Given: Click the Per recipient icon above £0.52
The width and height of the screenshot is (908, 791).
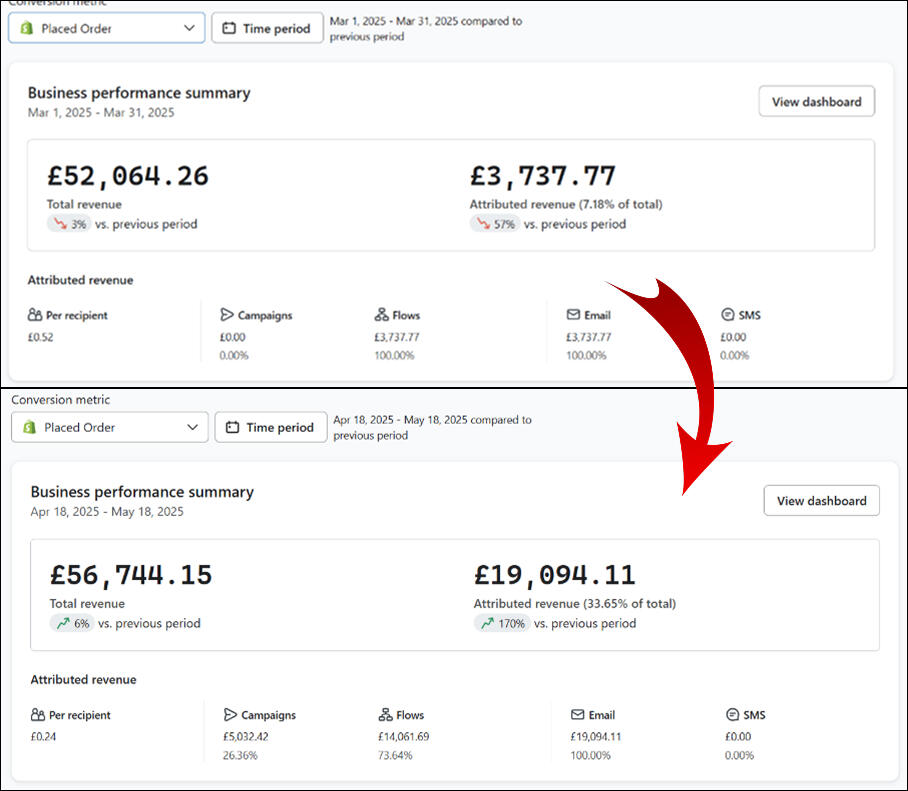Looking at the screenshot, I should [35, 315].
